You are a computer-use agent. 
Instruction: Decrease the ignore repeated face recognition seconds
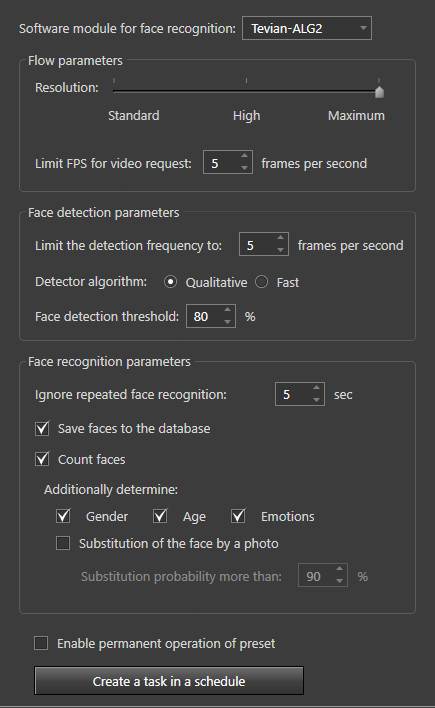pyautogui.click(x=316, y=400)
